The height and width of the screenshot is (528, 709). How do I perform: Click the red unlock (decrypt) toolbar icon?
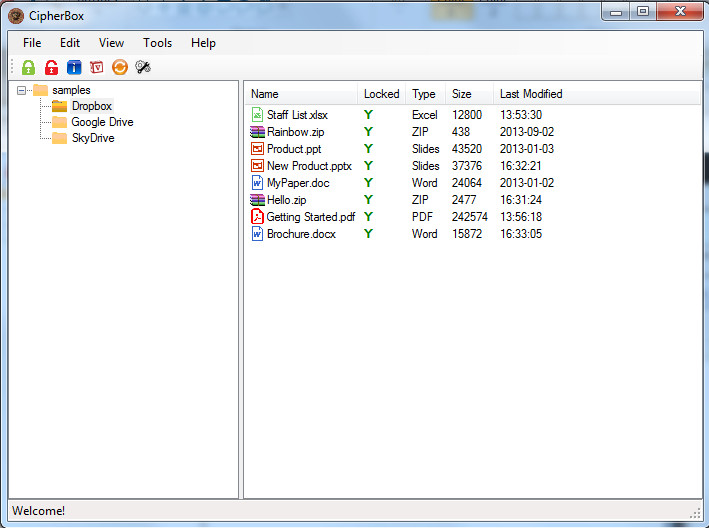click(x=51, y=68)
